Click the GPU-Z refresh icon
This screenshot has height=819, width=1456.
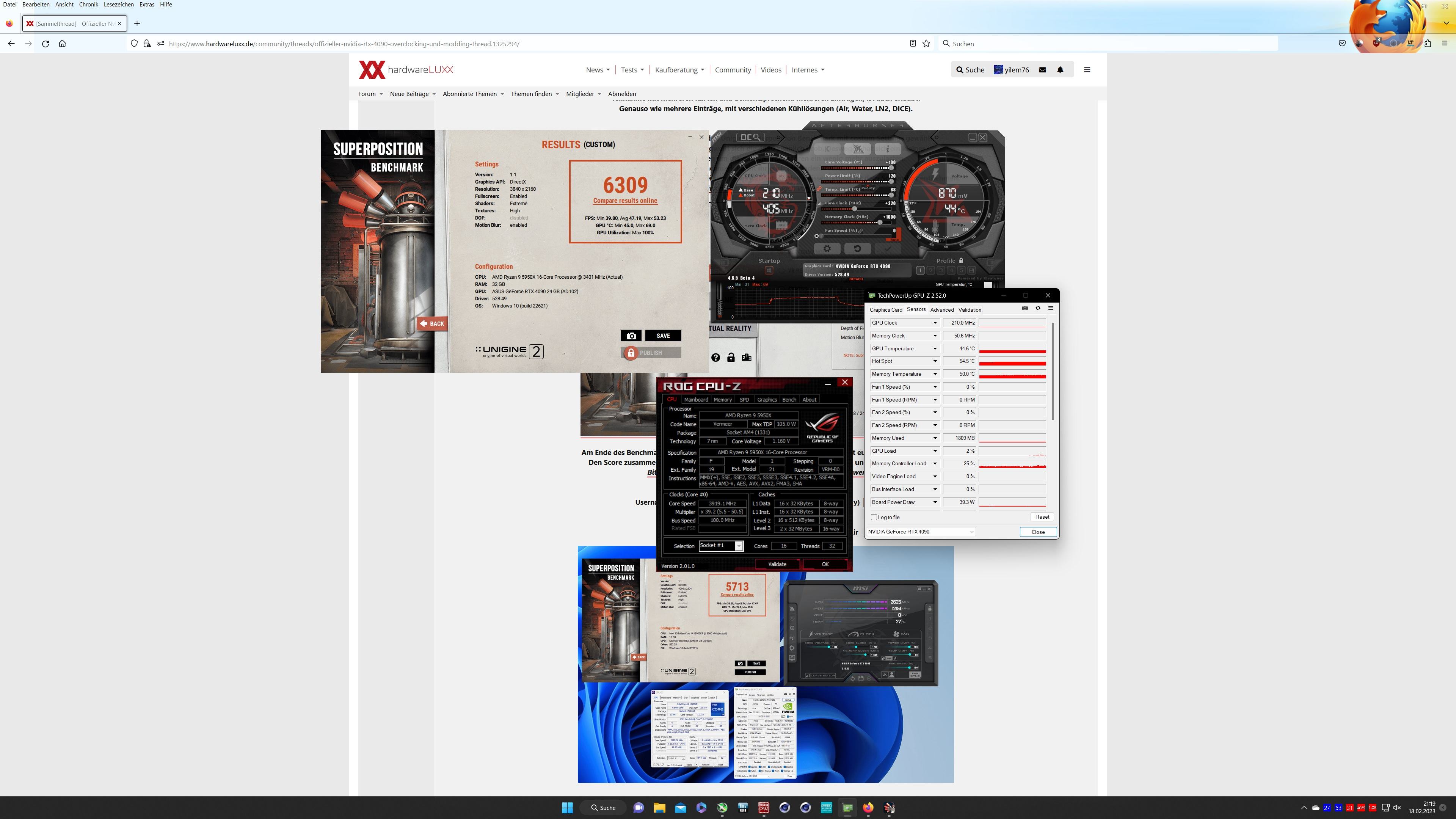click(1038, 308)
